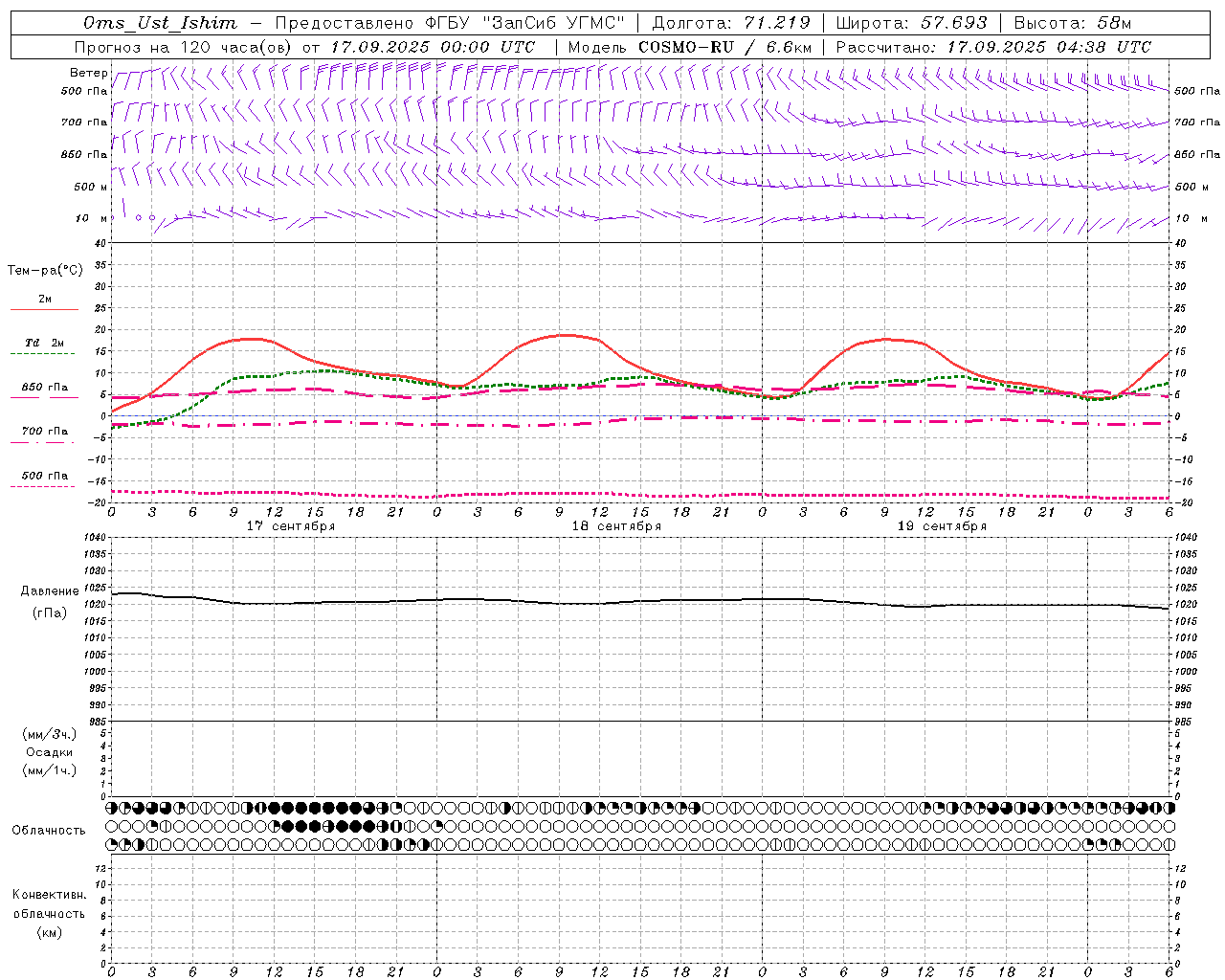
Task: Click the longitude value 'Долгота: 71.219'
Action: [x=731, y=23]
